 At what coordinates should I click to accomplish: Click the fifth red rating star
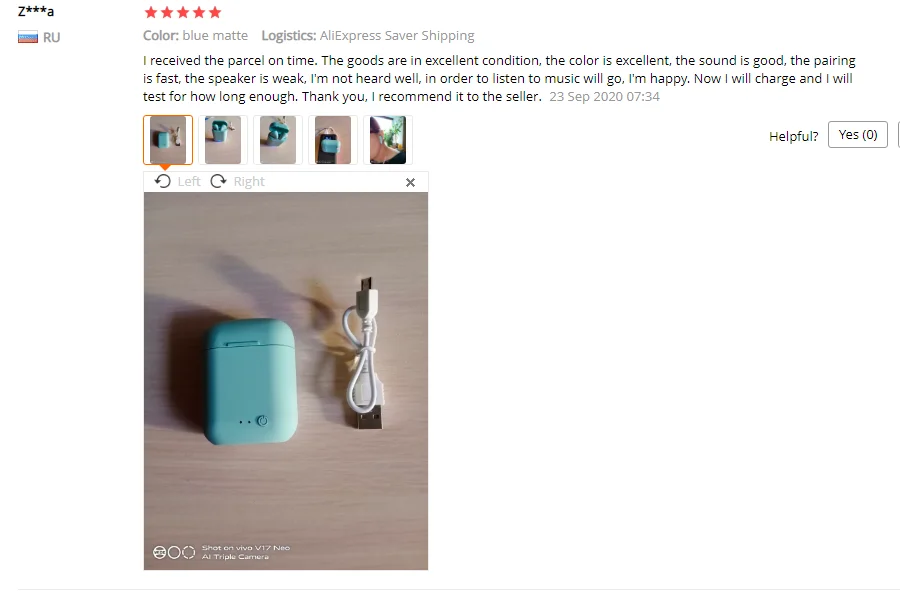(x=215, y=12)
